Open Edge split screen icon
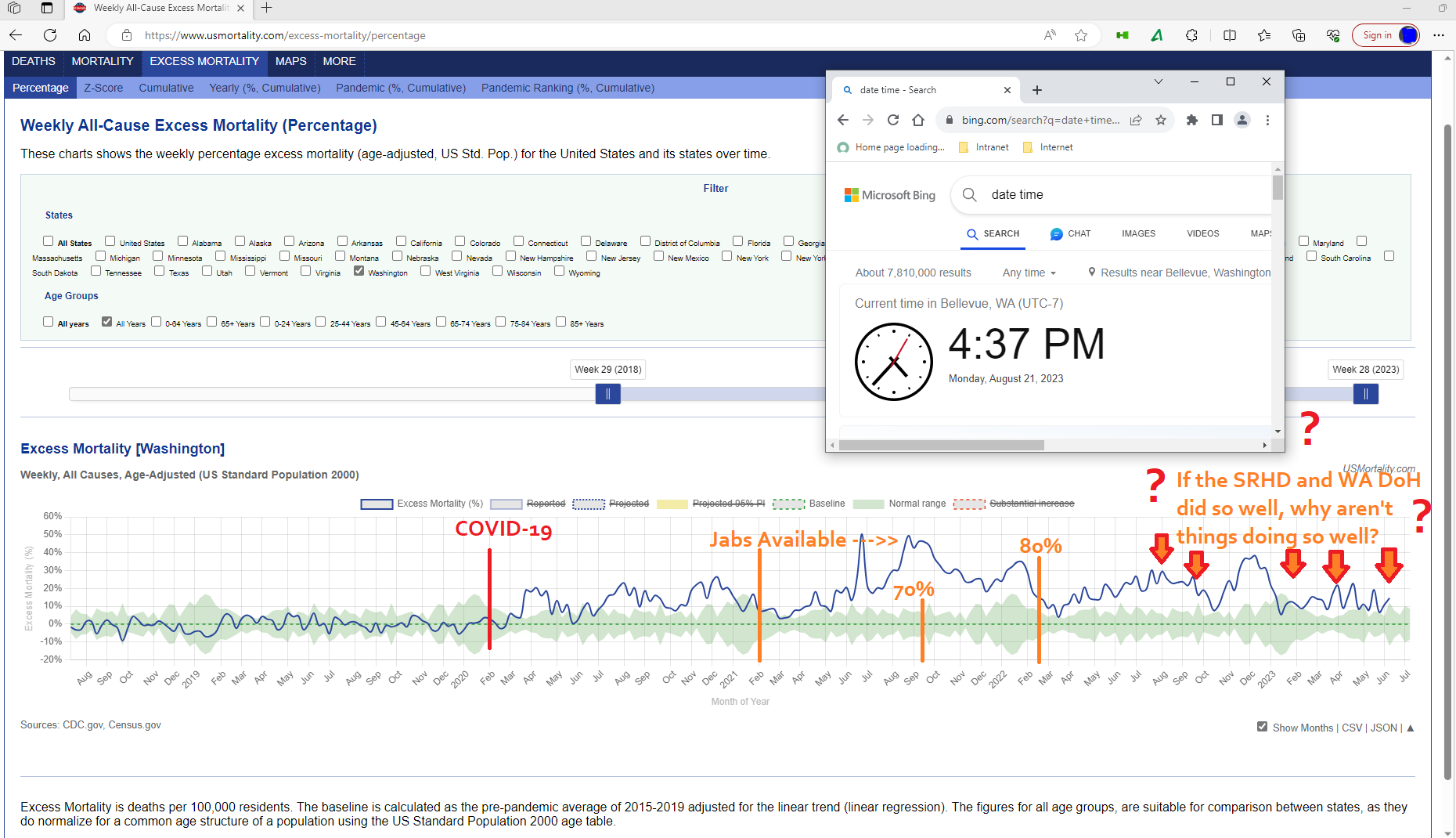The height and width of the screenshot is (838, 1456). [x=1230, y=35]
